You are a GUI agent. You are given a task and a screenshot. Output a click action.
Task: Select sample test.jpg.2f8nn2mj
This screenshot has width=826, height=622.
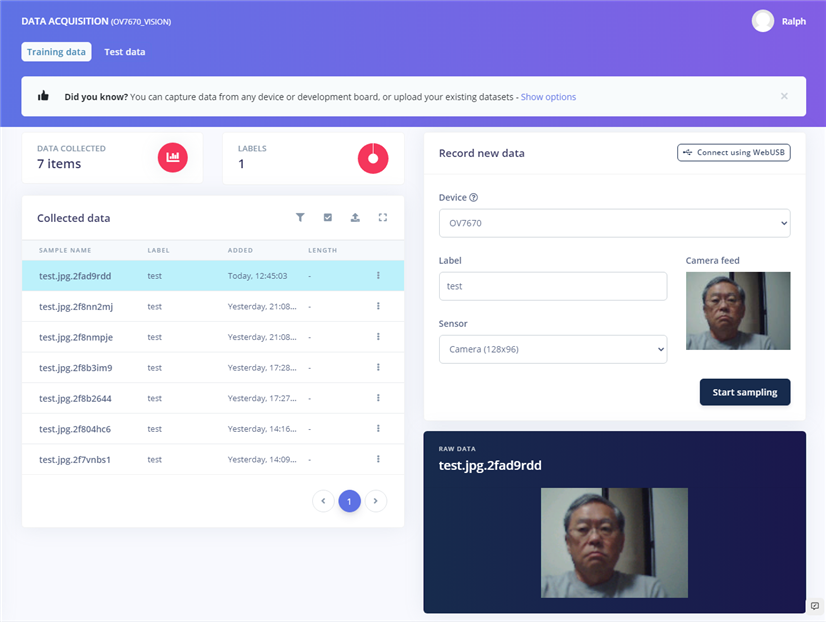coord(213,306)
